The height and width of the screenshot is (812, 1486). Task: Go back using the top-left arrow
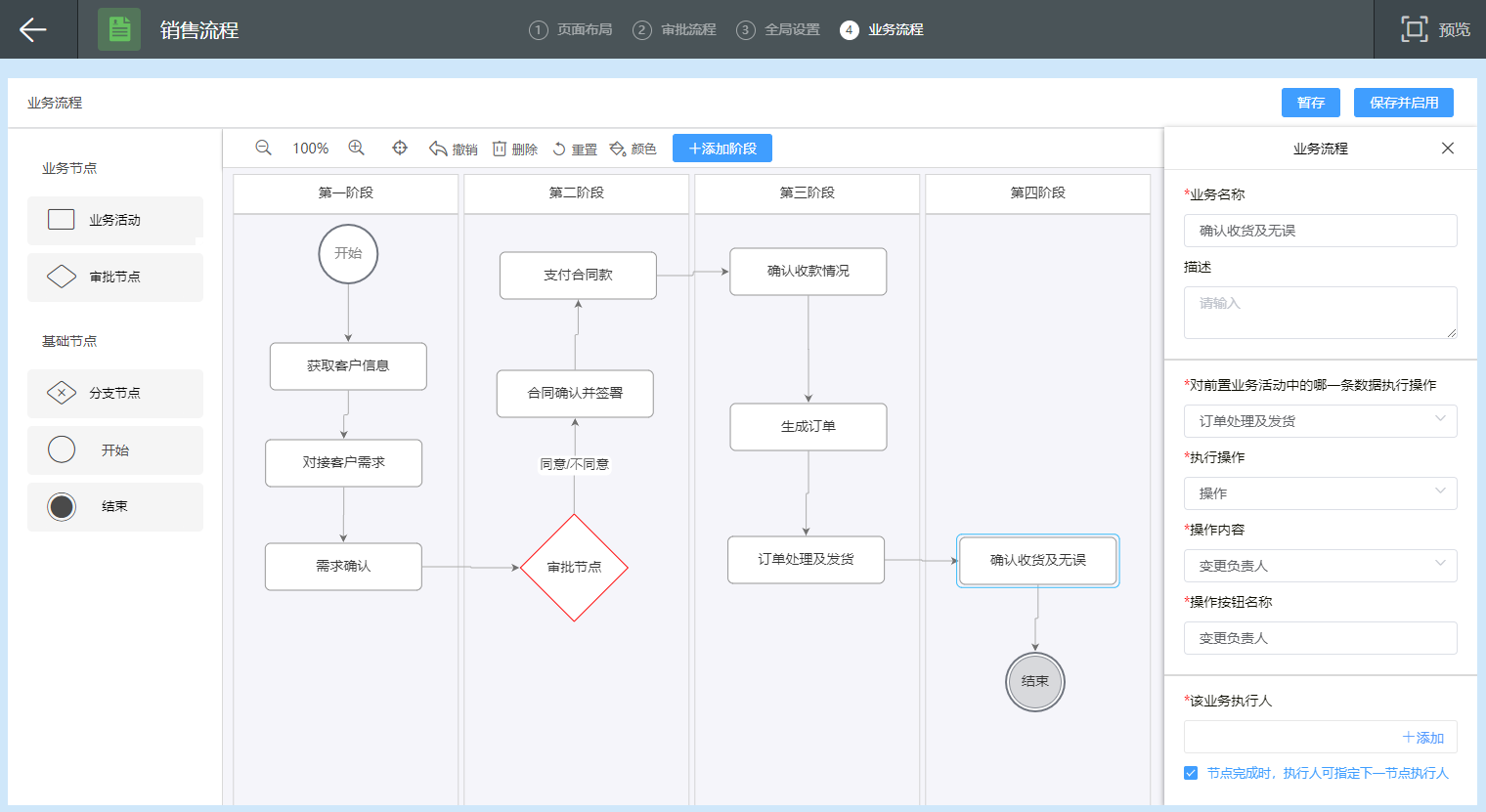pos(33,29)
